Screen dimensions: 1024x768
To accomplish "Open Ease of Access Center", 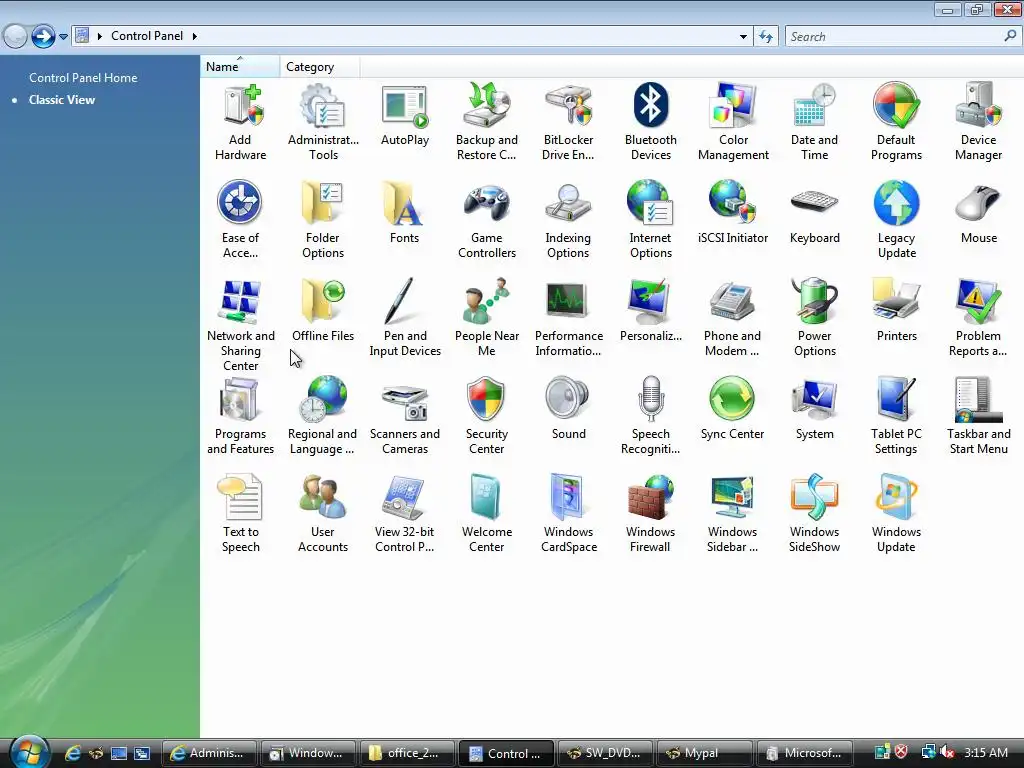I will [240, 220].
